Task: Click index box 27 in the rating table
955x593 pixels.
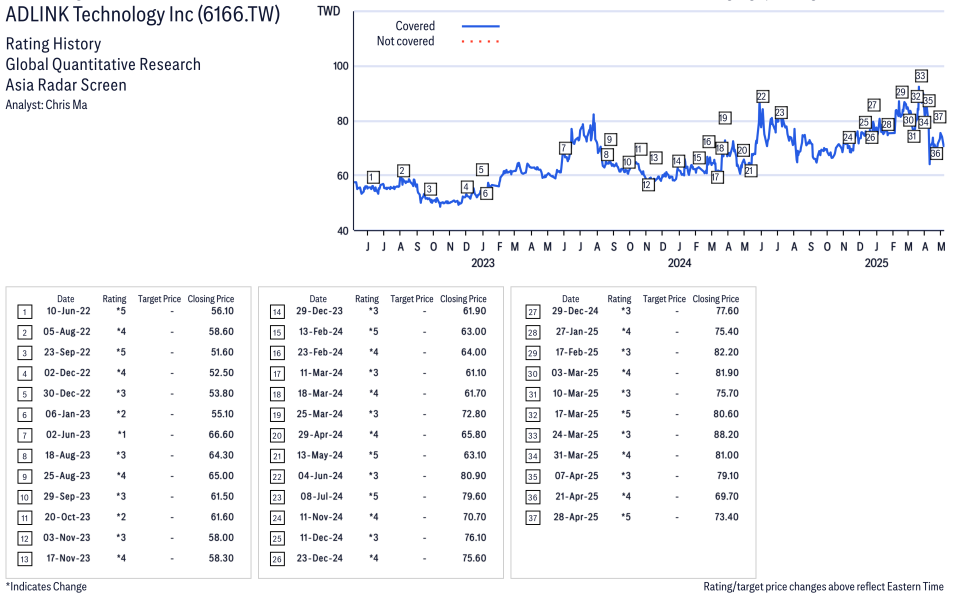Action: coord(532,312)
